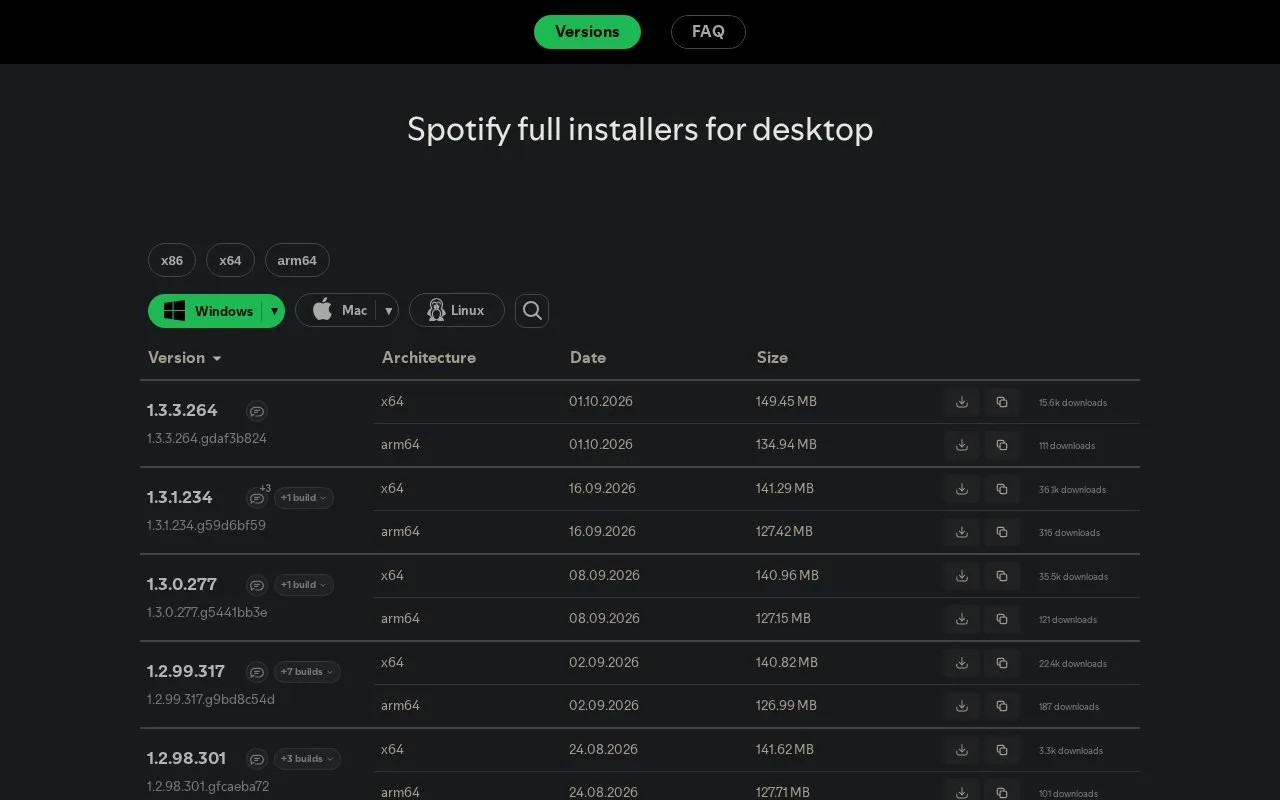
Task: Click build id 1.2.99.317.g9bd8c54d
Action: point(211,699)
